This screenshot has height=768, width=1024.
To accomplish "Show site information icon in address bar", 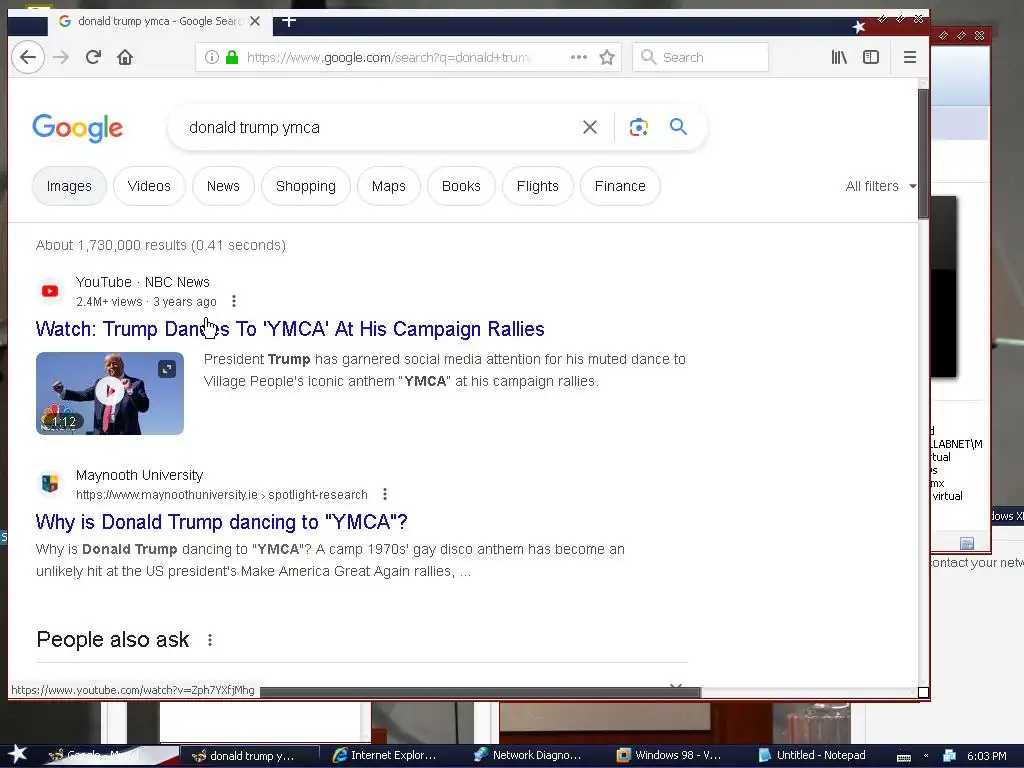I will 212,57.
